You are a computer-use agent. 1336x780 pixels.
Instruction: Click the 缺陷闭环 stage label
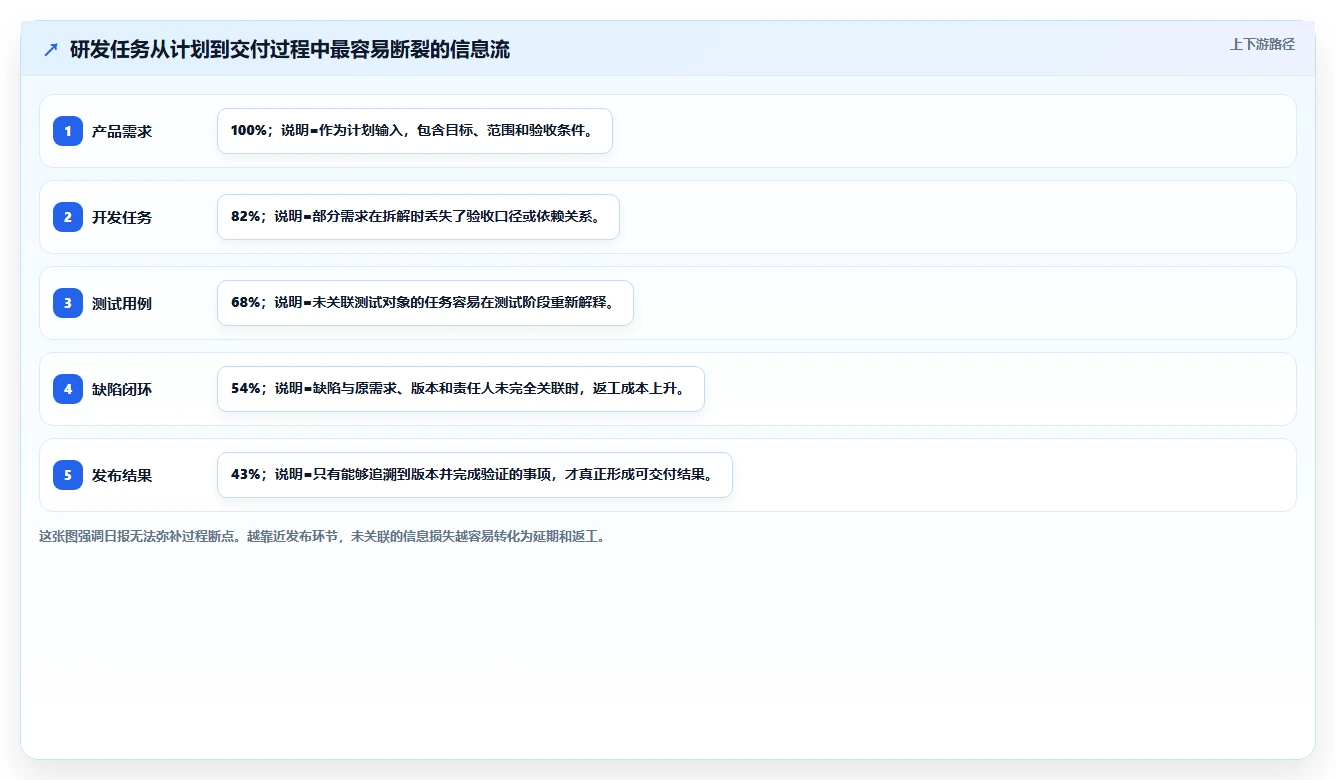tap(122, 389)
